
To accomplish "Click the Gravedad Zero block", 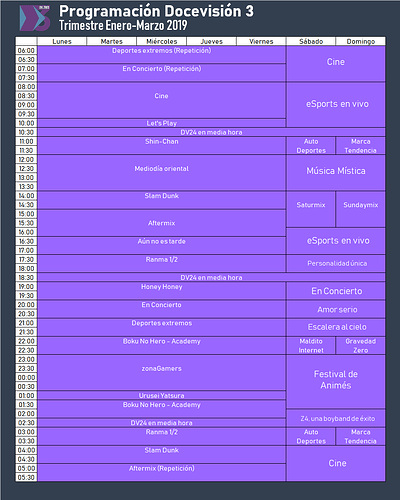I will coord(361,345).
